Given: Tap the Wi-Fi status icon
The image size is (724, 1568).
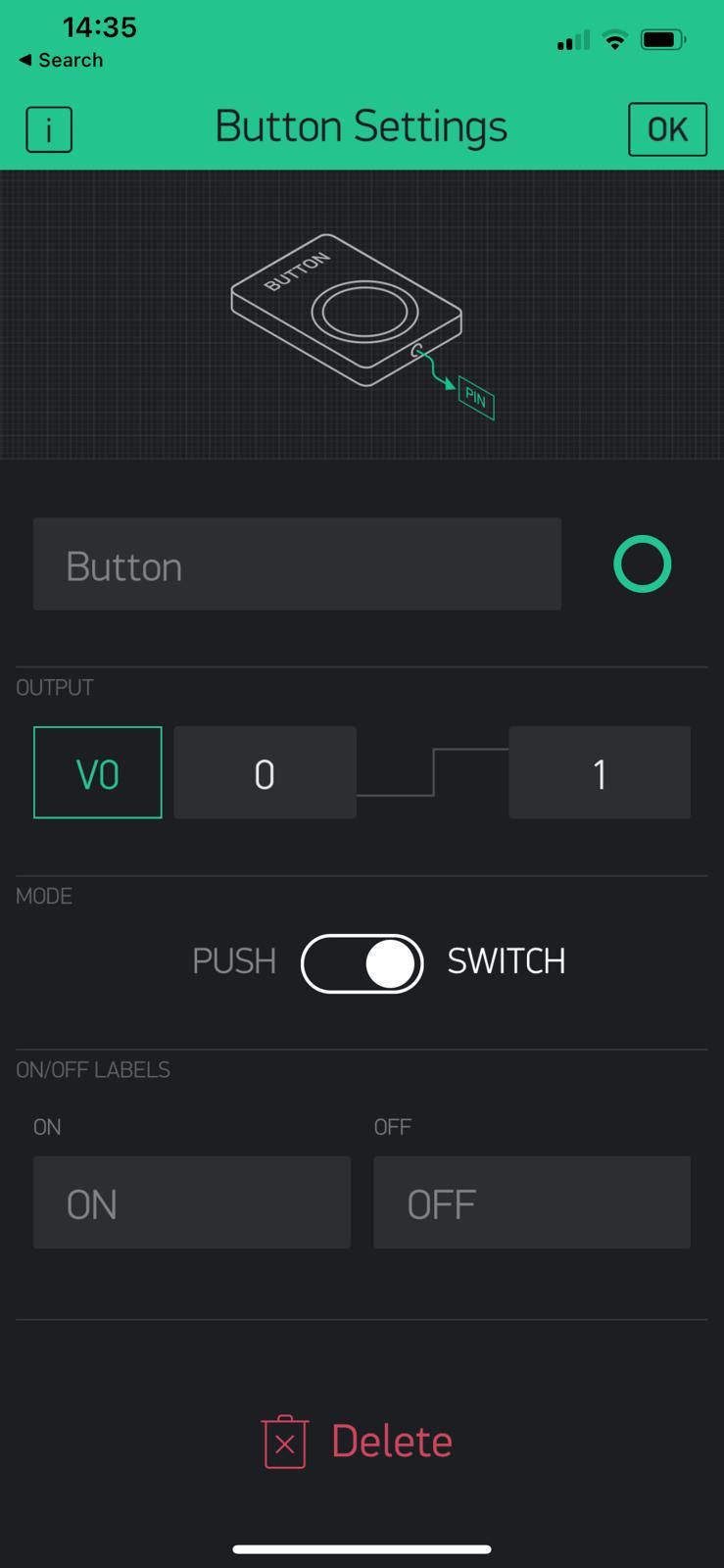Looking at the screenshot, I should [x=615, y=40].
